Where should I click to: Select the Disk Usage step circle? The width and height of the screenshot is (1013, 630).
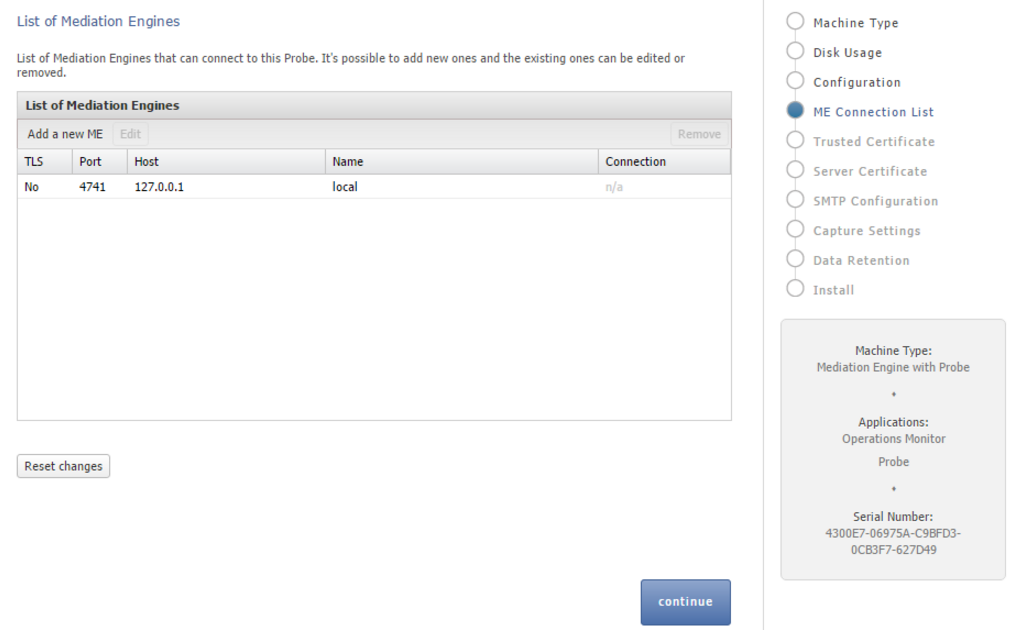pos(795,51)
